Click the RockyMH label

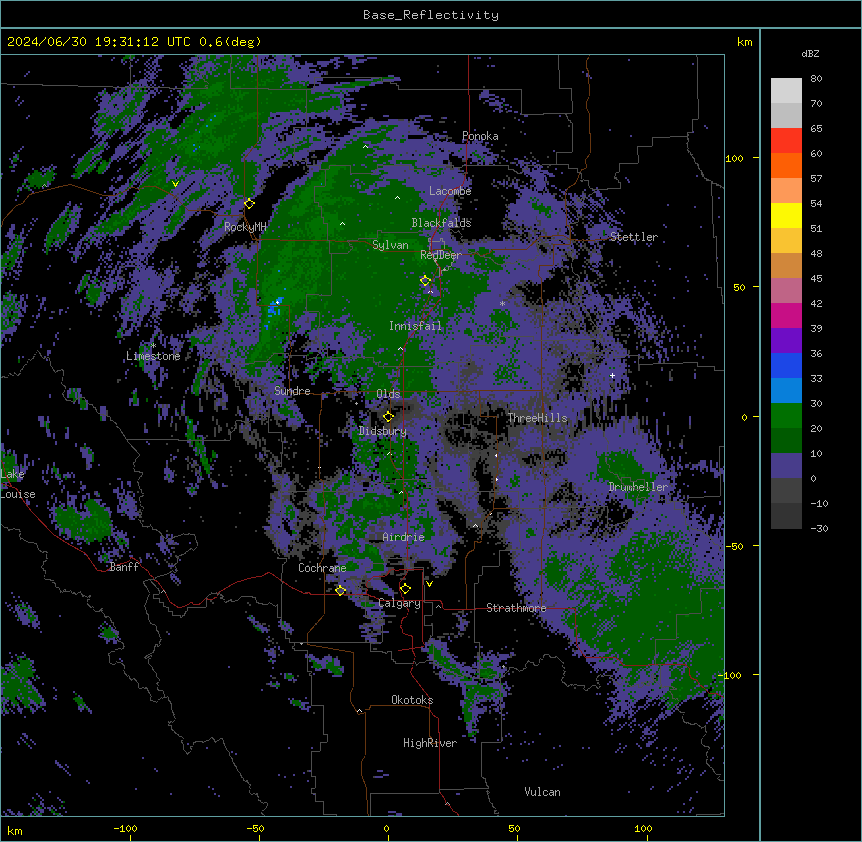coord(245,227)
